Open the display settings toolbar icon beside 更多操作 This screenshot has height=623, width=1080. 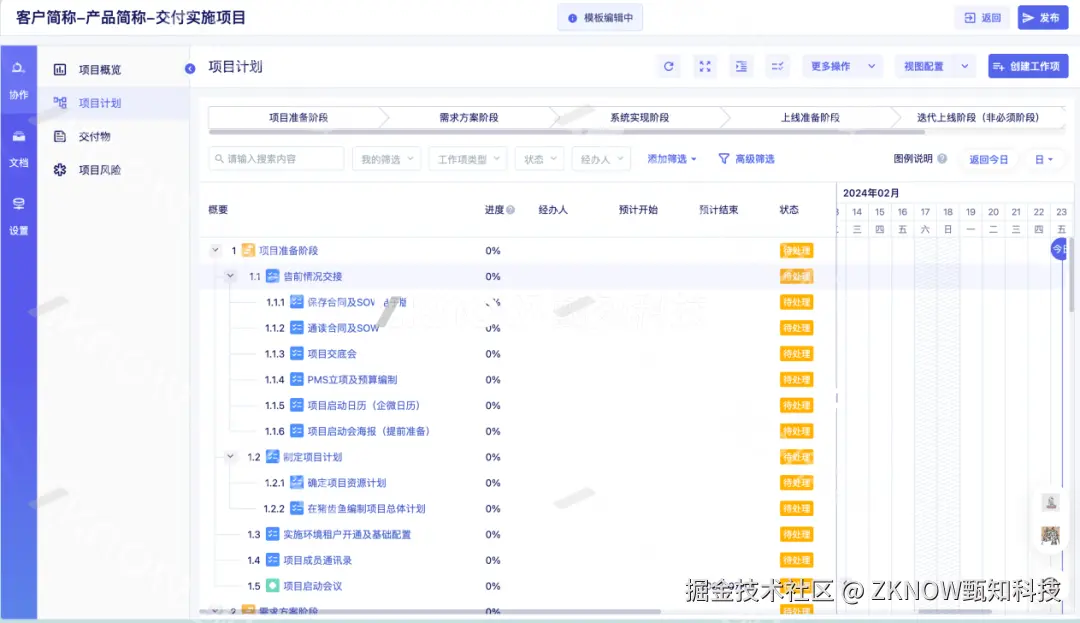point(778,66)
